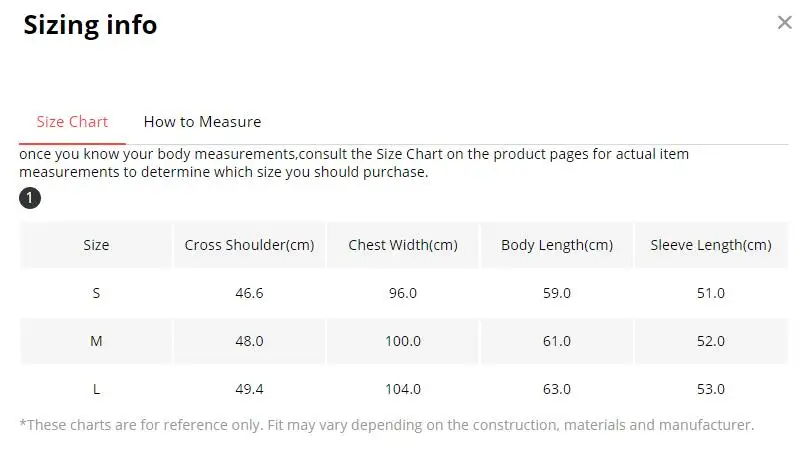
Task: Select the S size row label
Action: point(96,293)
